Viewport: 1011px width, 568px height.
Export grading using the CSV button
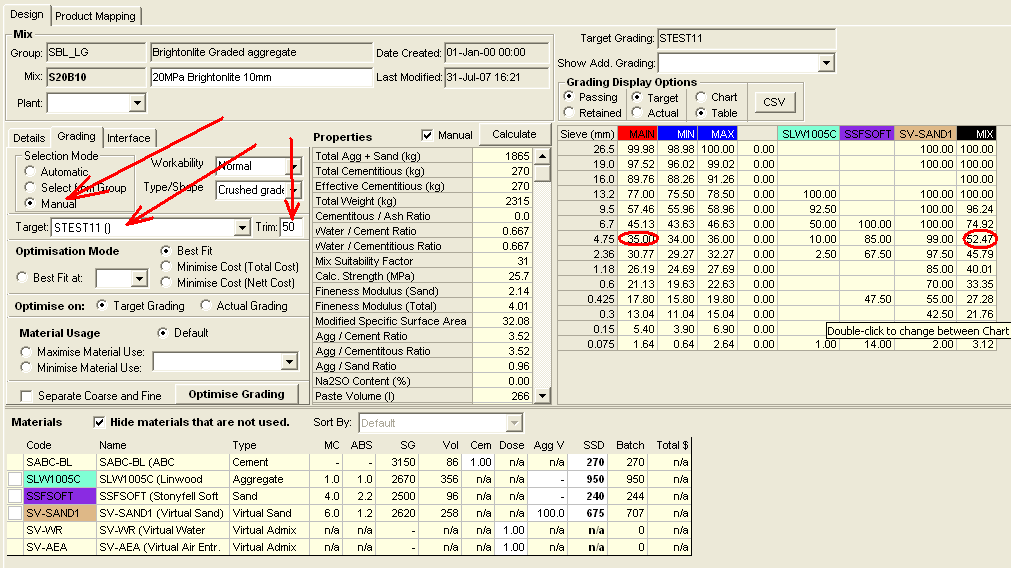(x=774, y=102)
